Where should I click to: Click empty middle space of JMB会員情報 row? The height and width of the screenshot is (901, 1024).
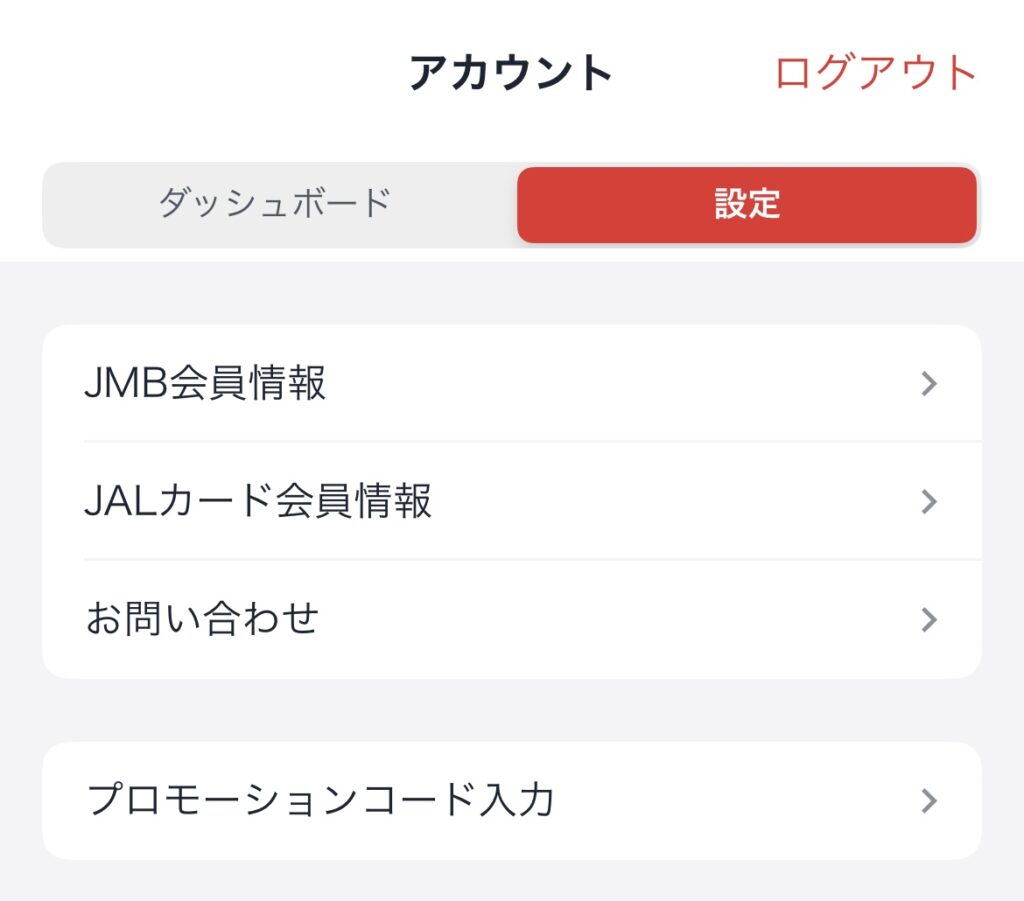point(620,383)
